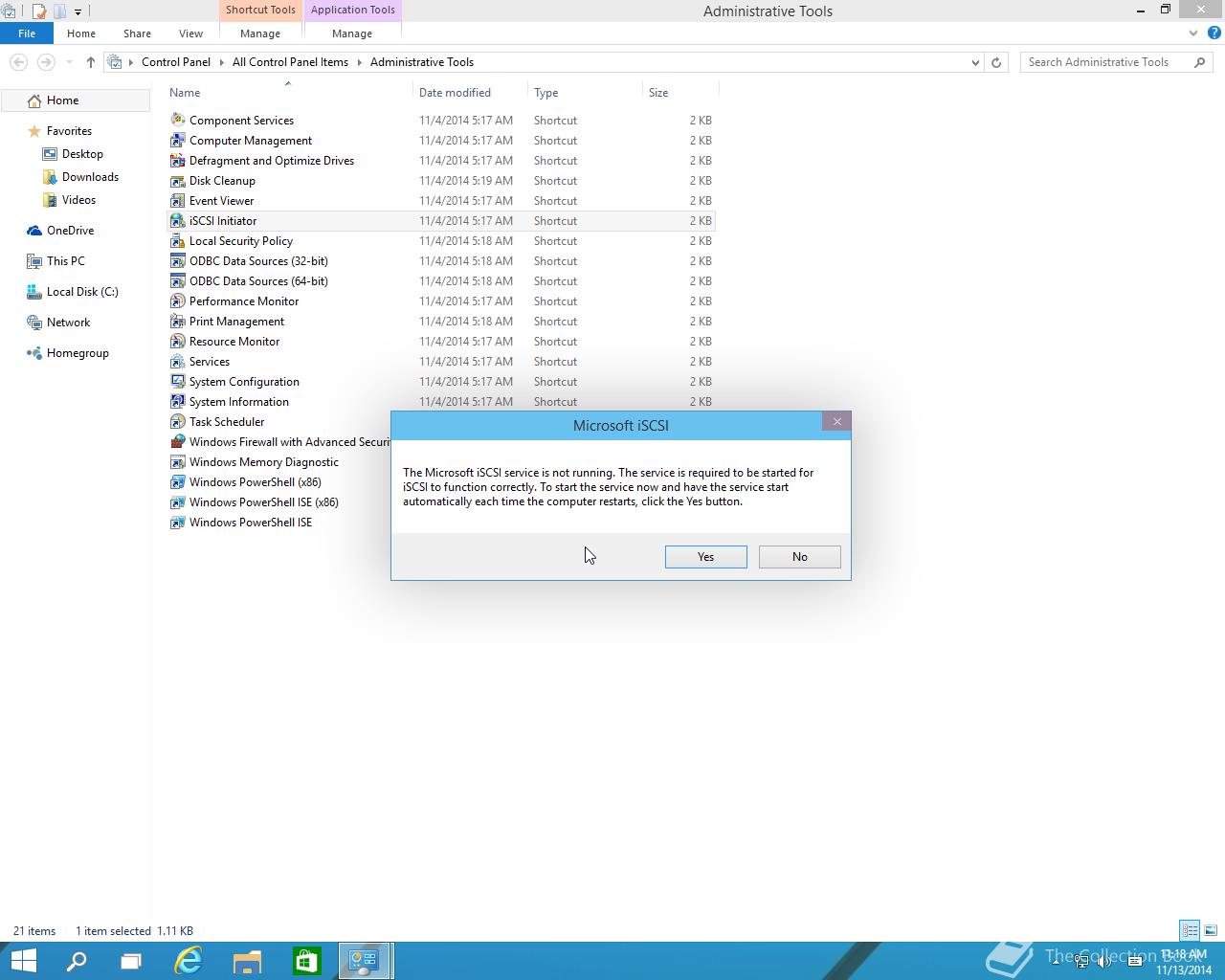The image size is (1225, 980).
Task: Open Task View on the taskbar
Action: pos(131,961)
